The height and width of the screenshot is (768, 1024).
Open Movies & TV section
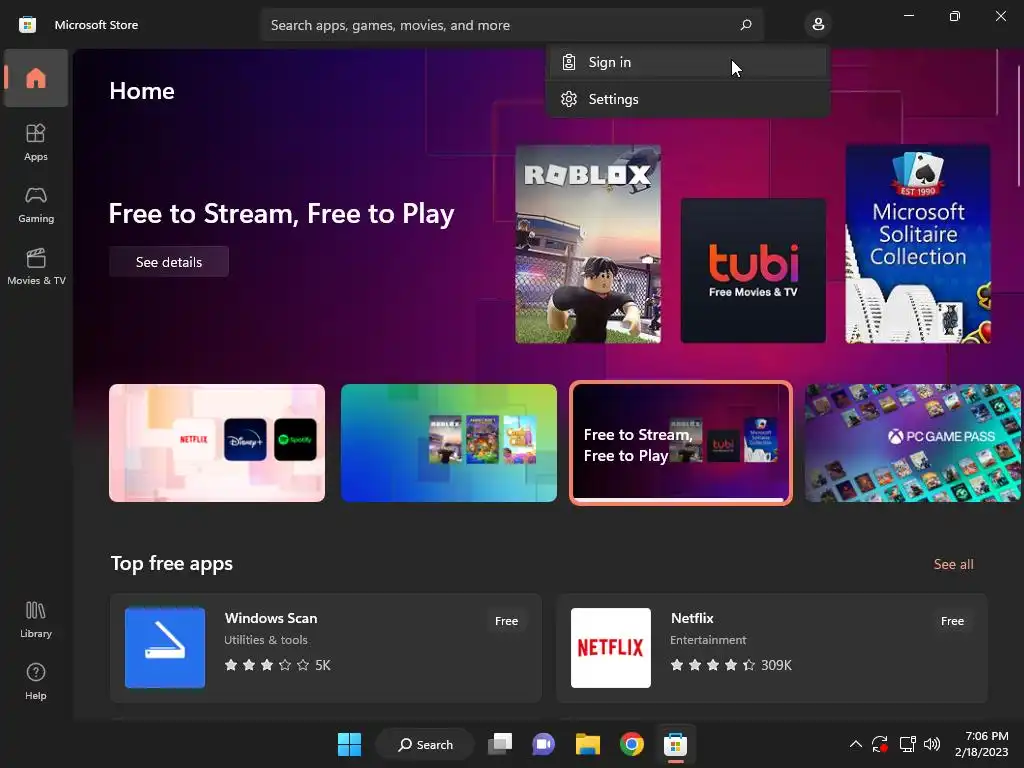pos(35,266)
